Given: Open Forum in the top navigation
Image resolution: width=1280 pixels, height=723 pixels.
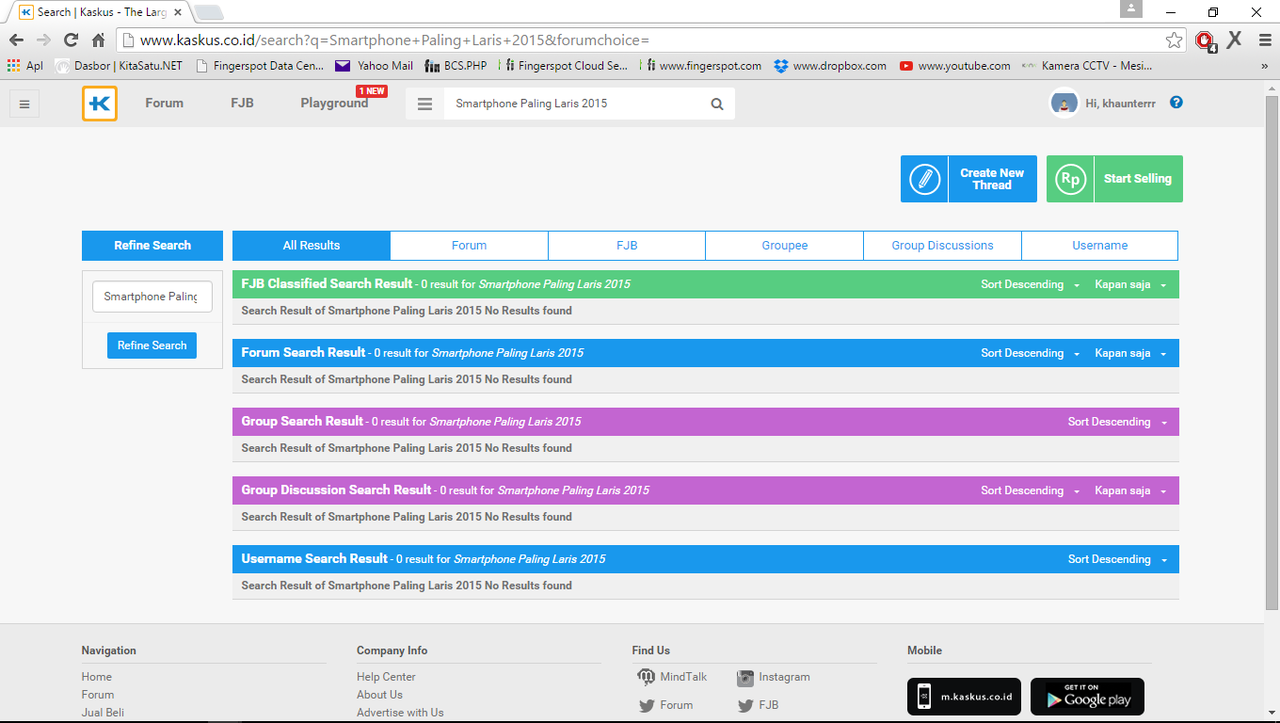Looking at the screenshot, I should click(x=164, y=103).
